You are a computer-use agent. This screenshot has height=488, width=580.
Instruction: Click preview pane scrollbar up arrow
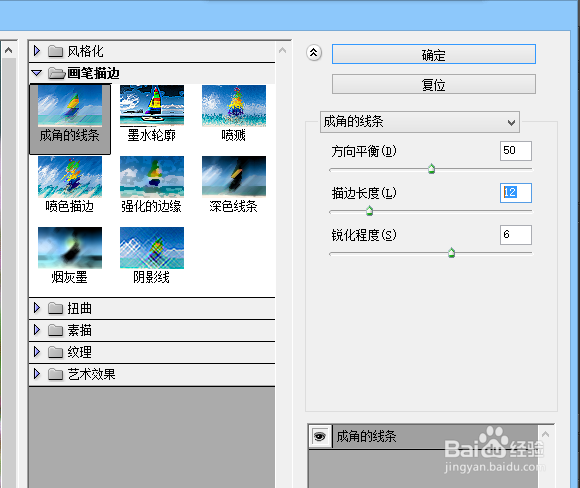coord(9,50)
